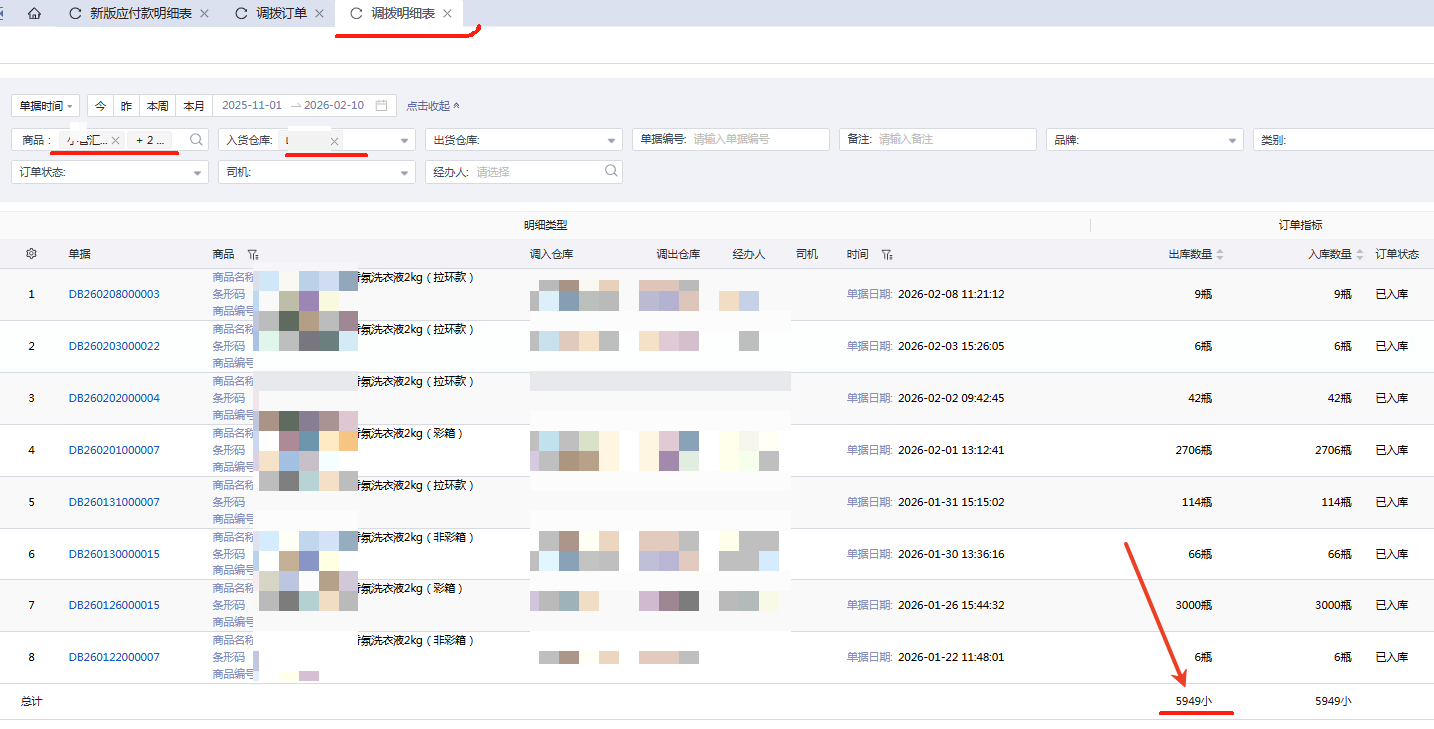Click the search icon in 商品 field
The width and height of the screenshot is (1434, 729).
tap(197, 140)
